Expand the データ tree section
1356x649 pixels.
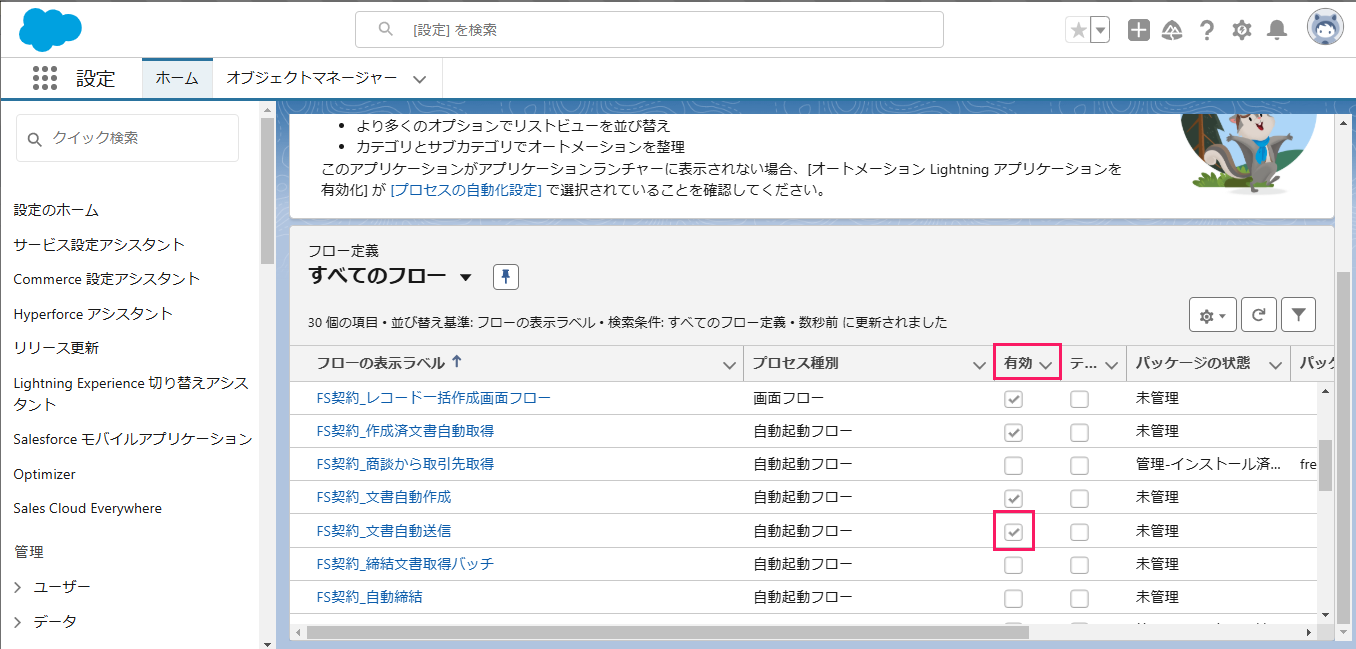point(18,621)
